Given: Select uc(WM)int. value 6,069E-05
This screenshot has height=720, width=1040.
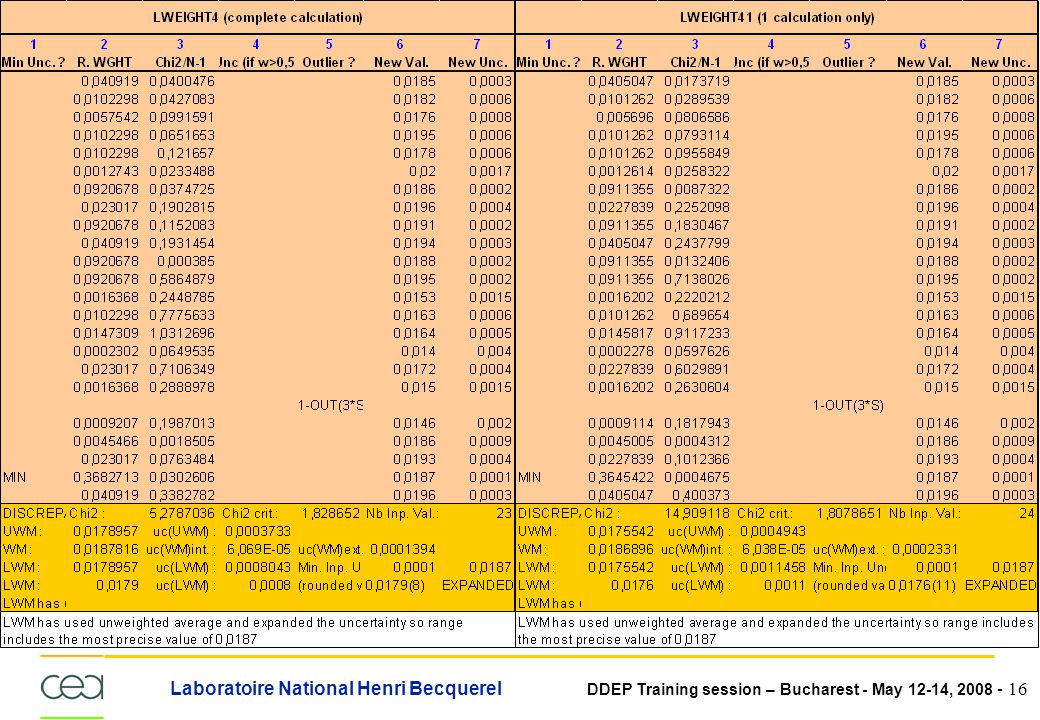Looking at the screenshot, I should [x=259, y=550].
